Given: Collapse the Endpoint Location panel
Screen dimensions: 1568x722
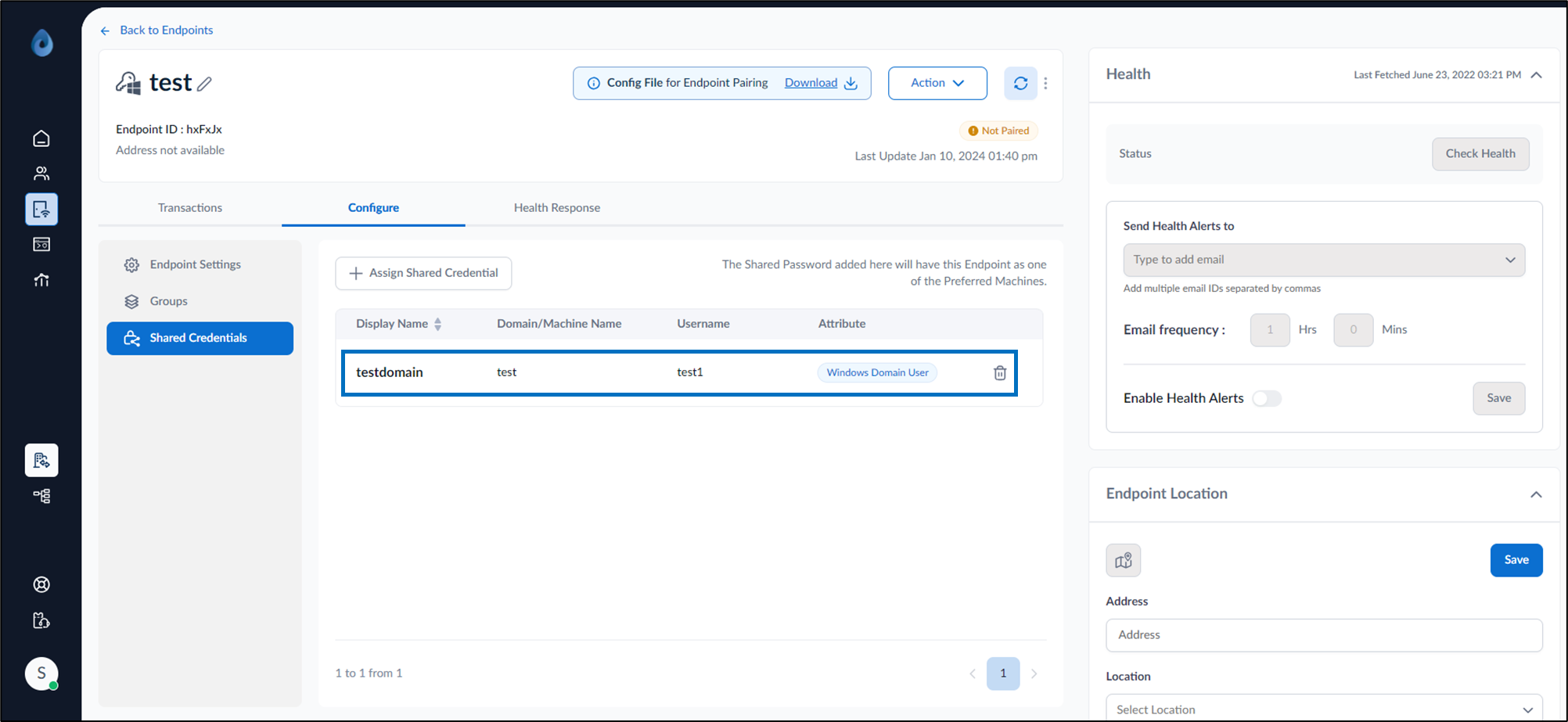Looking at the screenshot, I should click(x=1536, y=494).
